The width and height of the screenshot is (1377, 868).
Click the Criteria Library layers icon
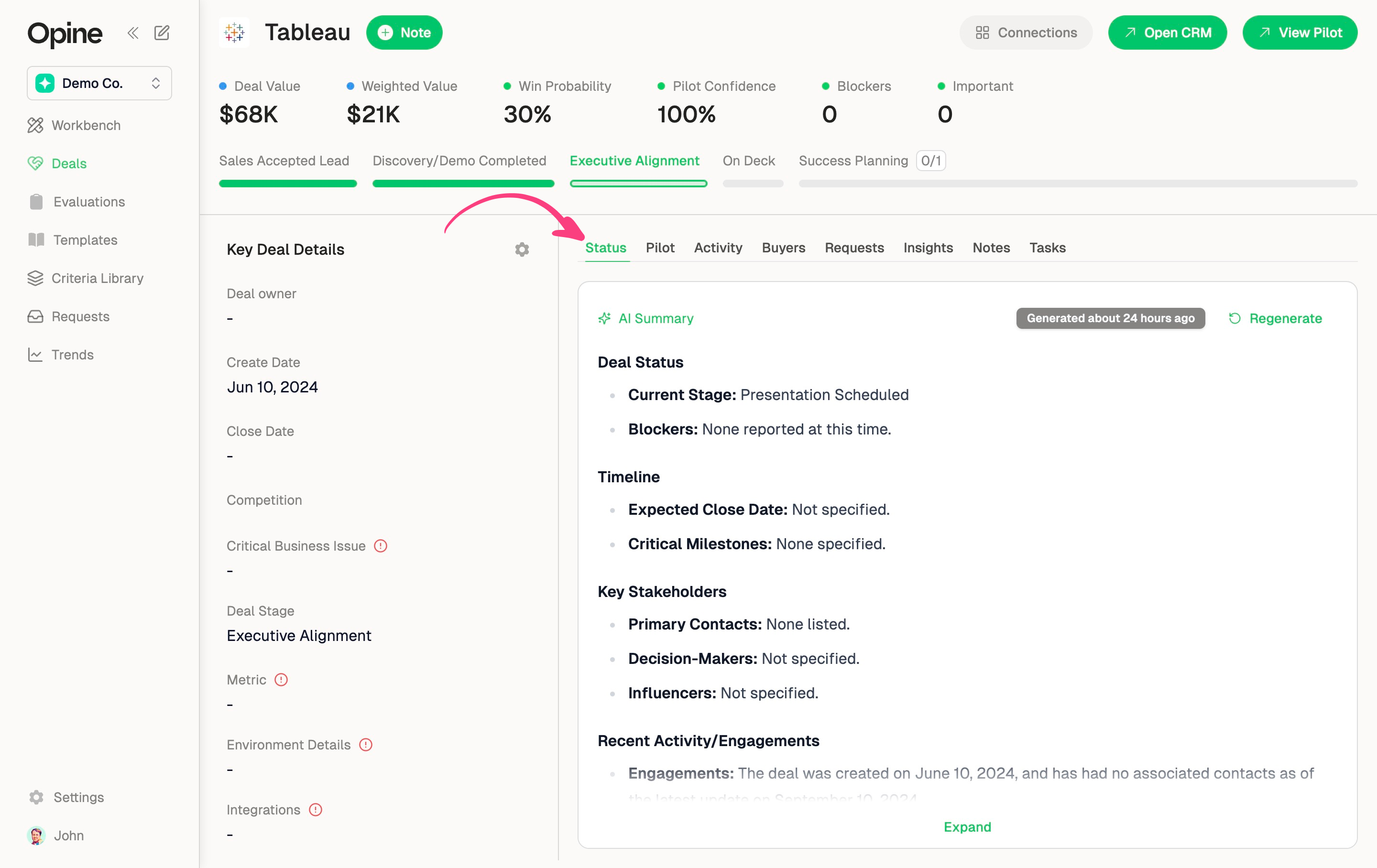35,278
